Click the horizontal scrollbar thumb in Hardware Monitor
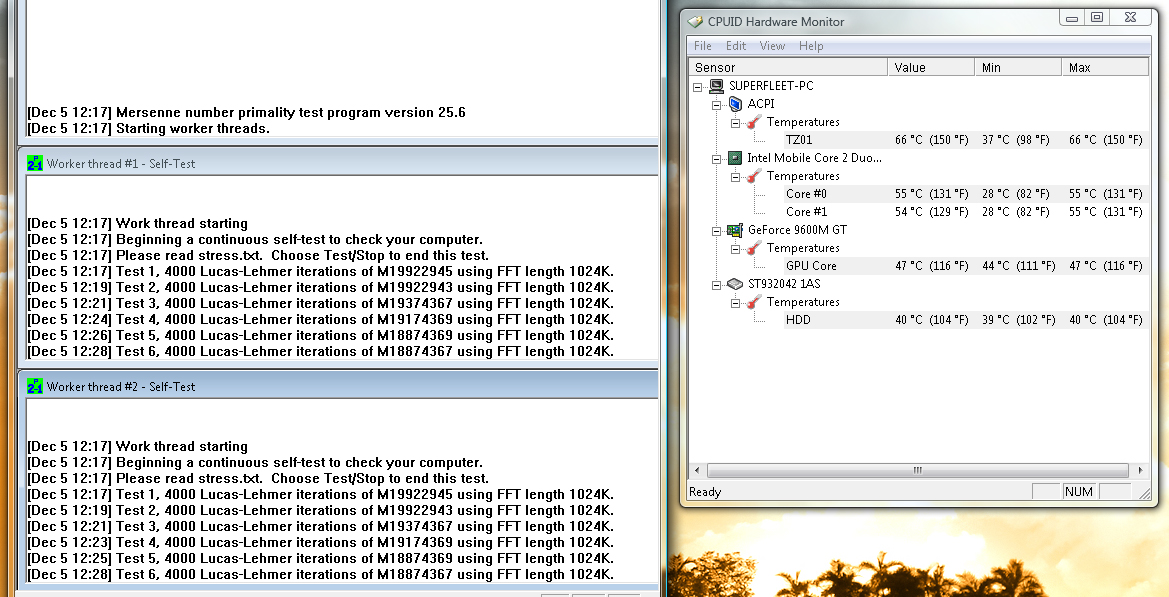 917,470
